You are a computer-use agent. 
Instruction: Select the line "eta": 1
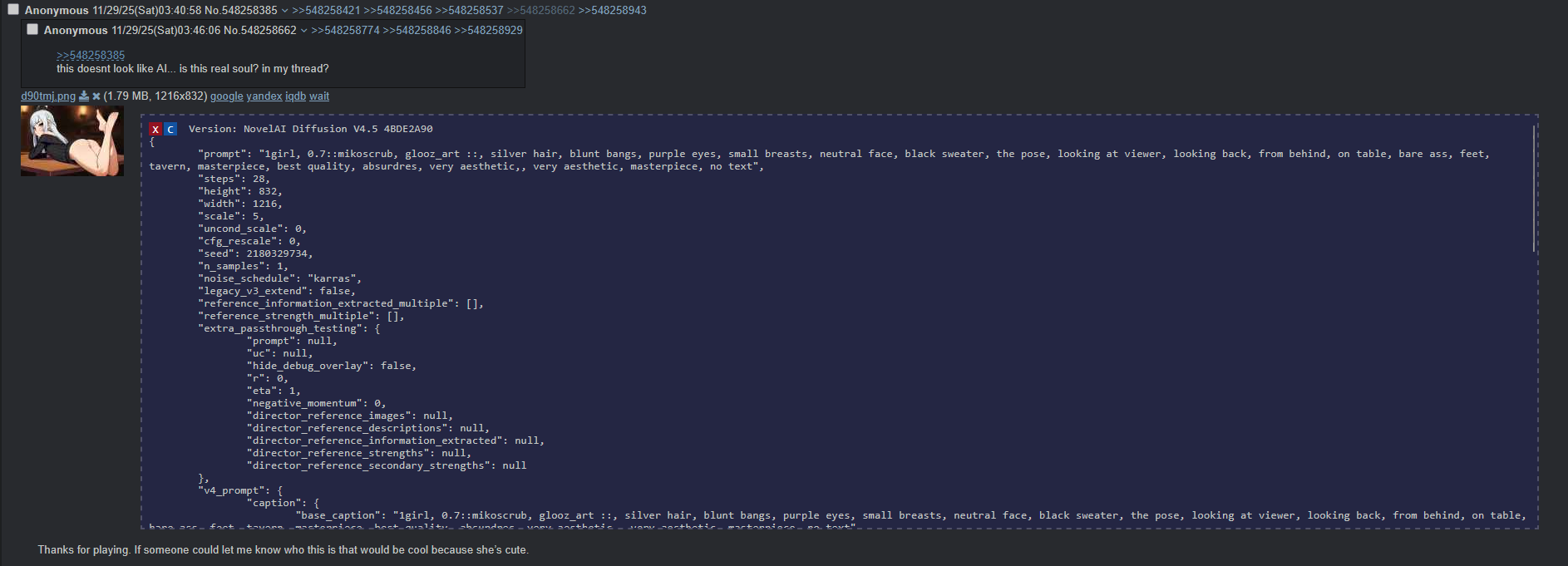pyautogui.click(x=274, y=391)
